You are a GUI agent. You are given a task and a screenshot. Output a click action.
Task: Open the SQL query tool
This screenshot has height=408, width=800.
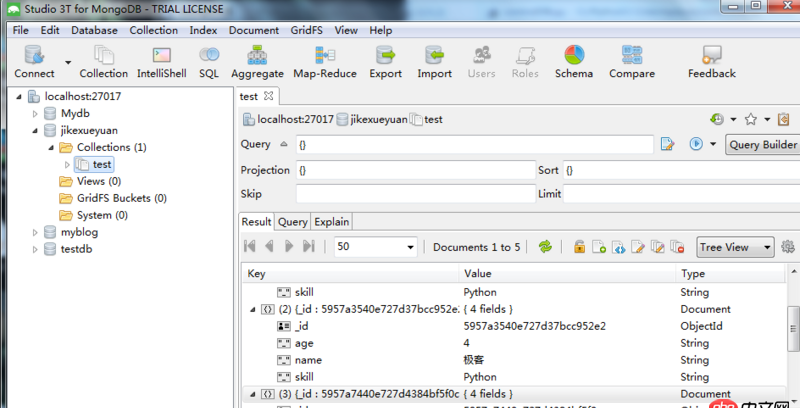[x=209, y=61]
